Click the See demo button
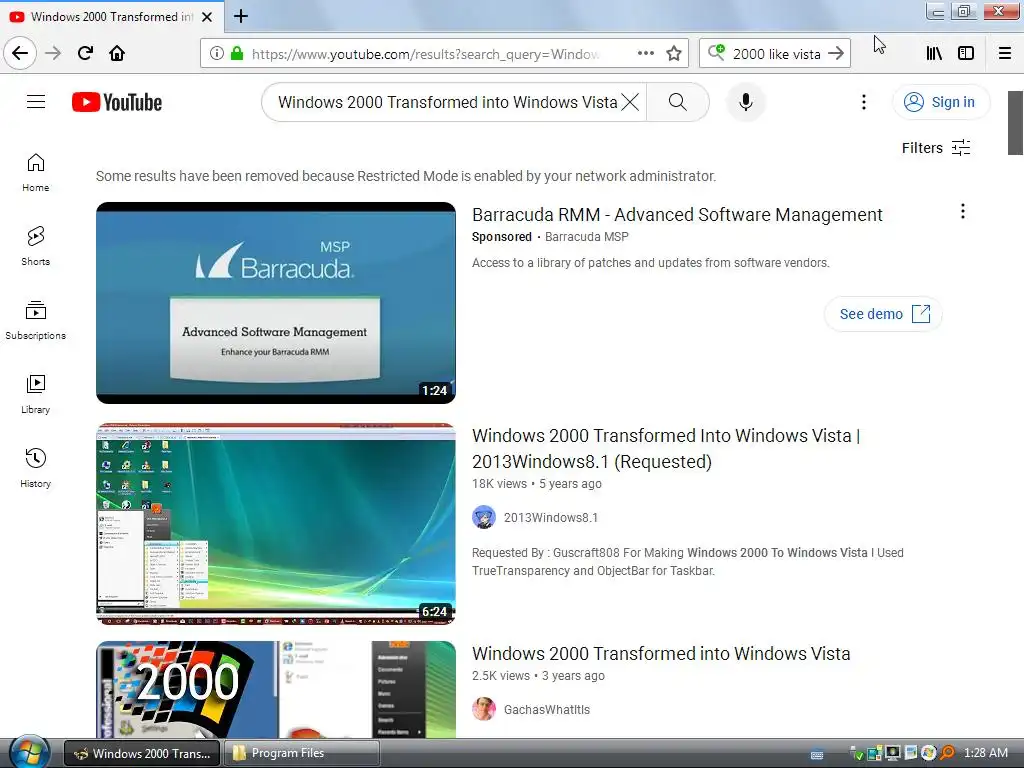This screenshot has width=1024, height=768. [884, 314]
